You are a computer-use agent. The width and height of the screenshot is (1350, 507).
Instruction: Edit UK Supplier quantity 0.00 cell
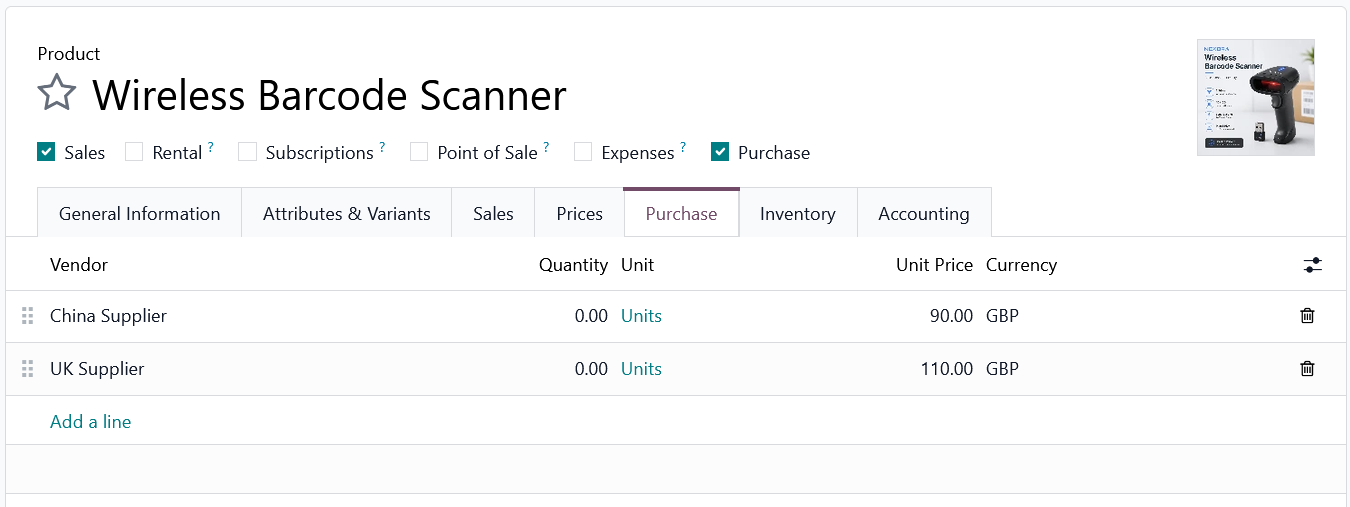pyautogui.click(x=591, y=369)
